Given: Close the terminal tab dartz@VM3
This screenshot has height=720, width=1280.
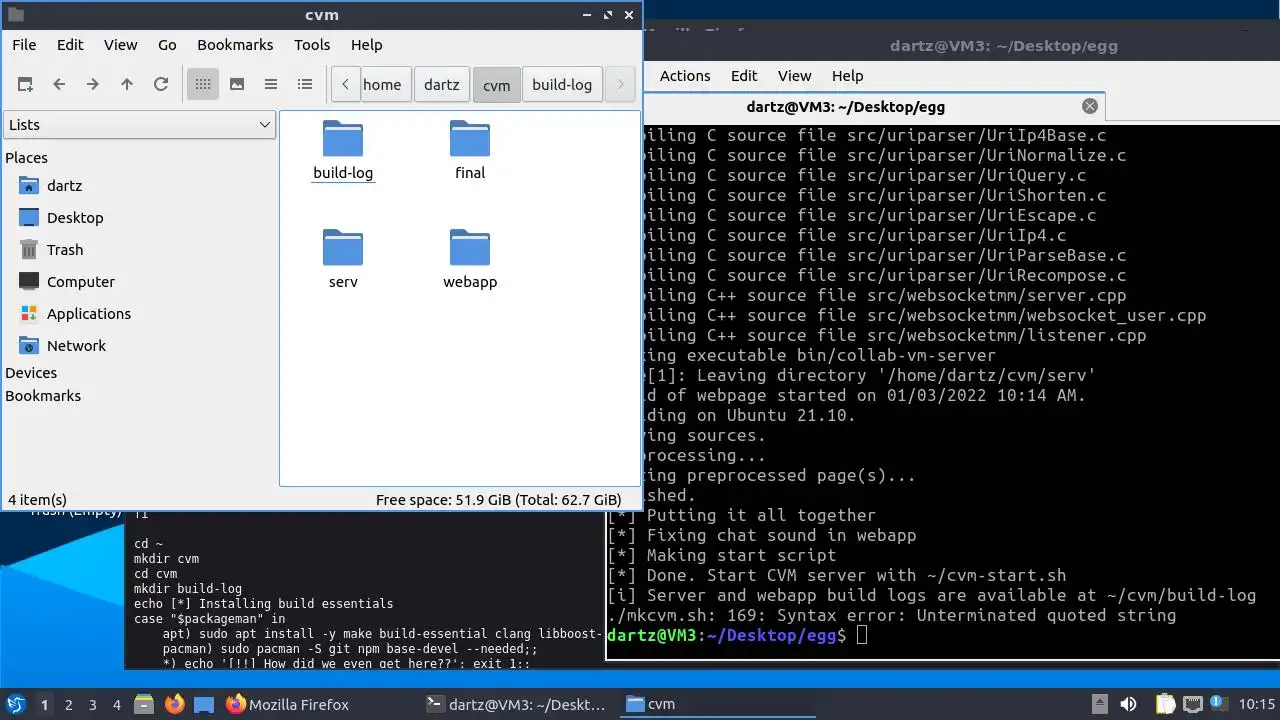Looking at the screenshot, I should (x=1090, y=106).
